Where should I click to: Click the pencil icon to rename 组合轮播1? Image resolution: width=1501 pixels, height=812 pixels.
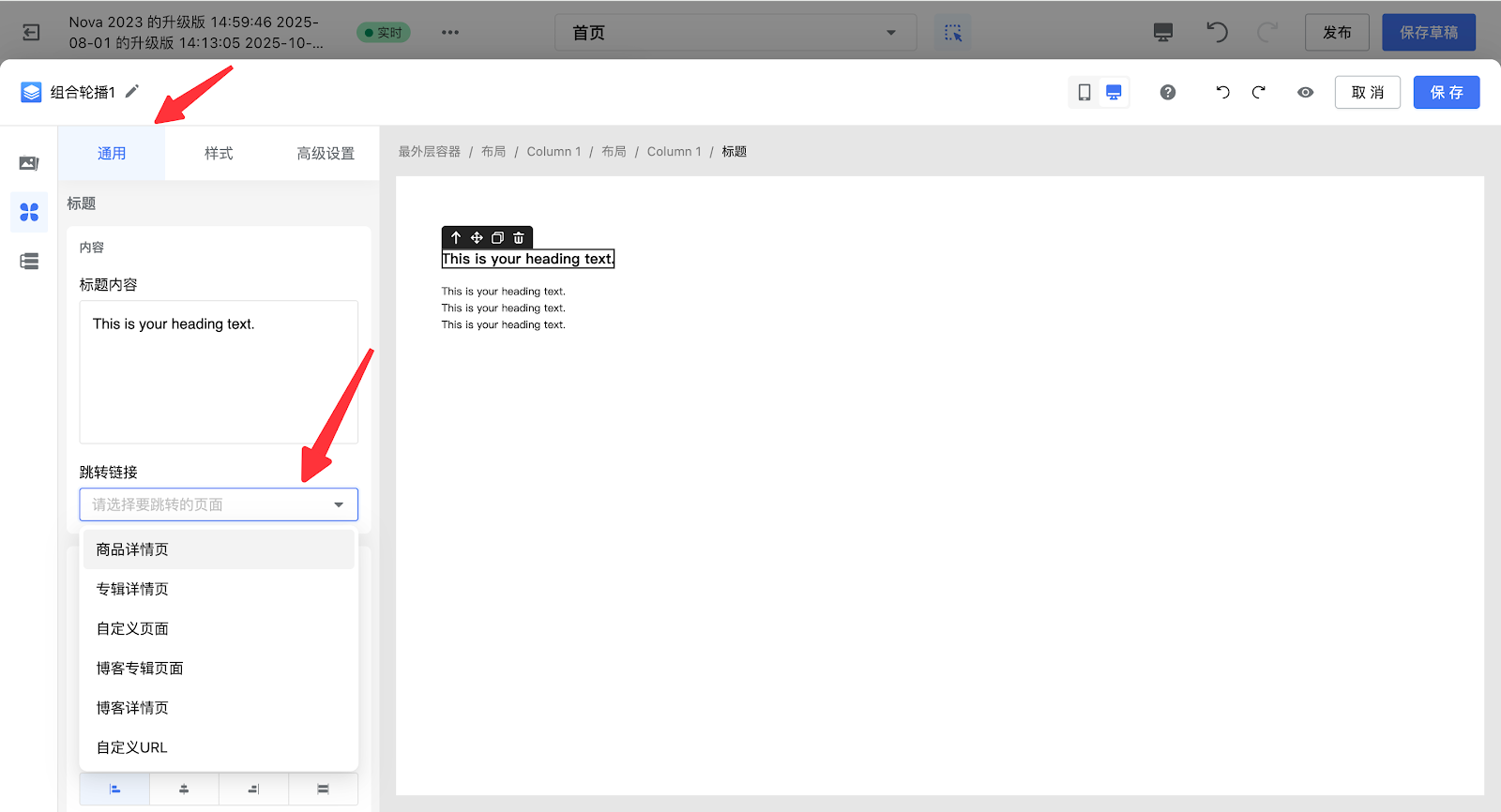click(x=132, y=91)
